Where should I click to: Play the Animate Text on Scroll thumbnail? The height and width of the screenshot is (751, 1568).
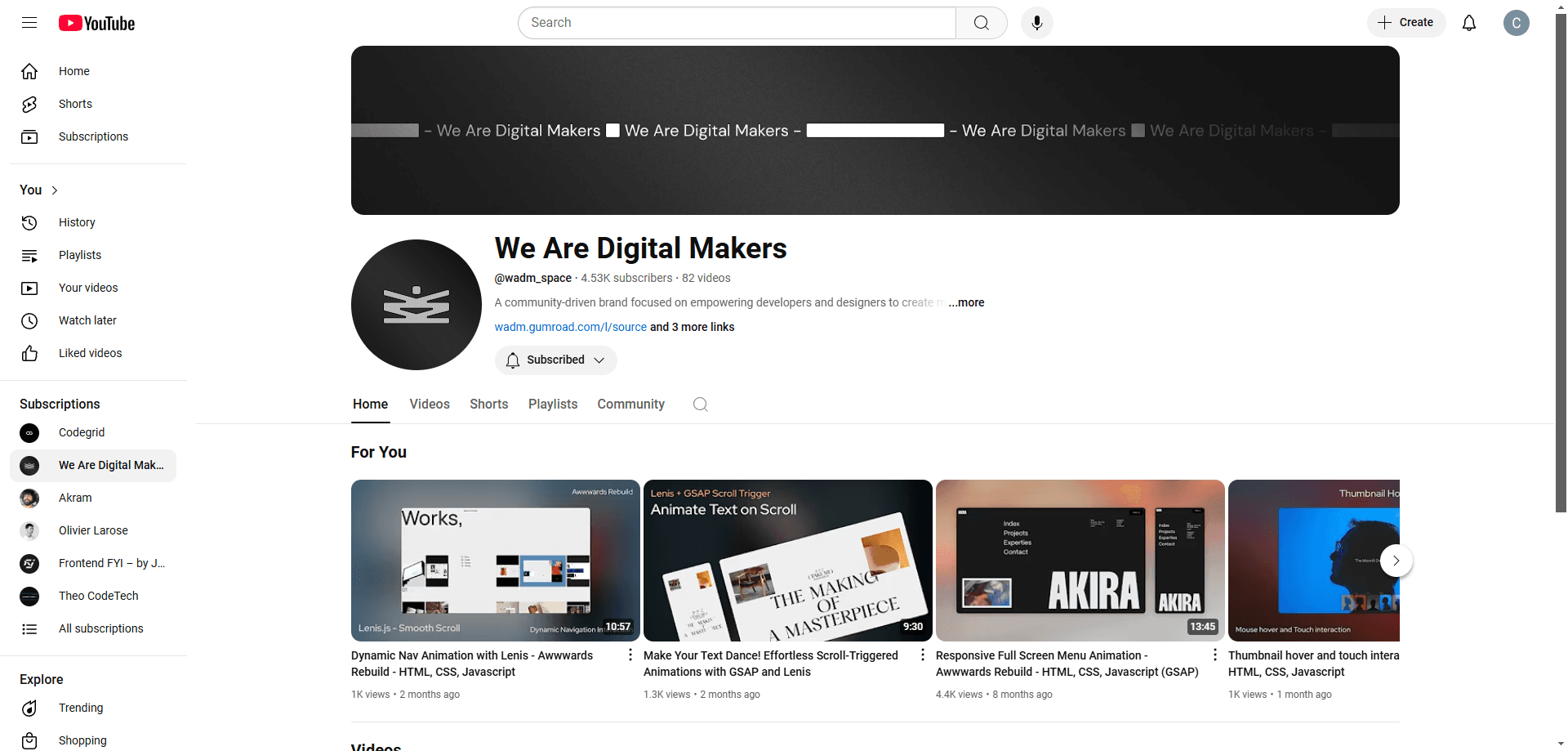pos(788,561)
